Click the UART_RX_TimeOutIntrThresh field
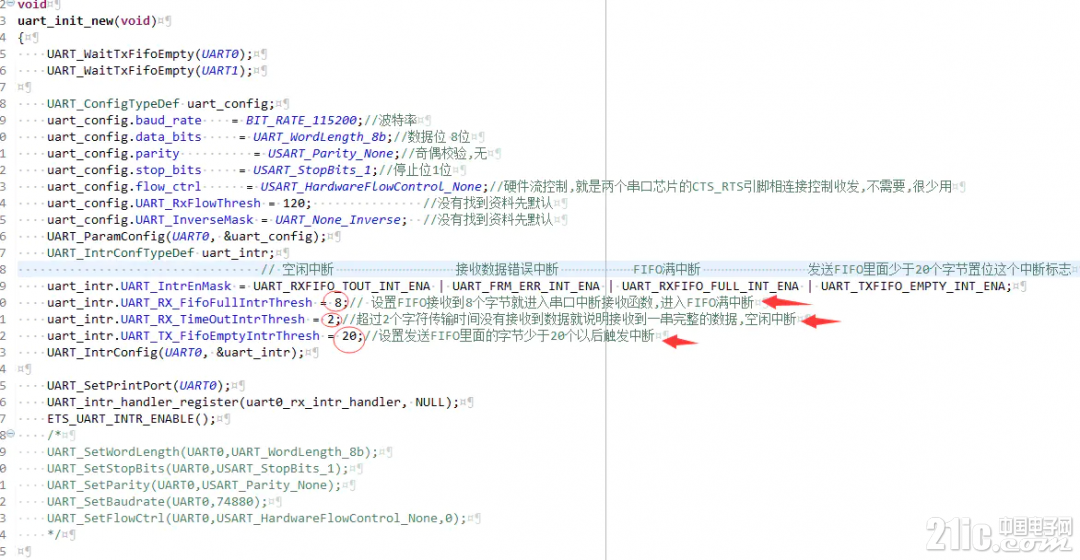This screenshot has width=1080, height=560. (x=212, y=318)
